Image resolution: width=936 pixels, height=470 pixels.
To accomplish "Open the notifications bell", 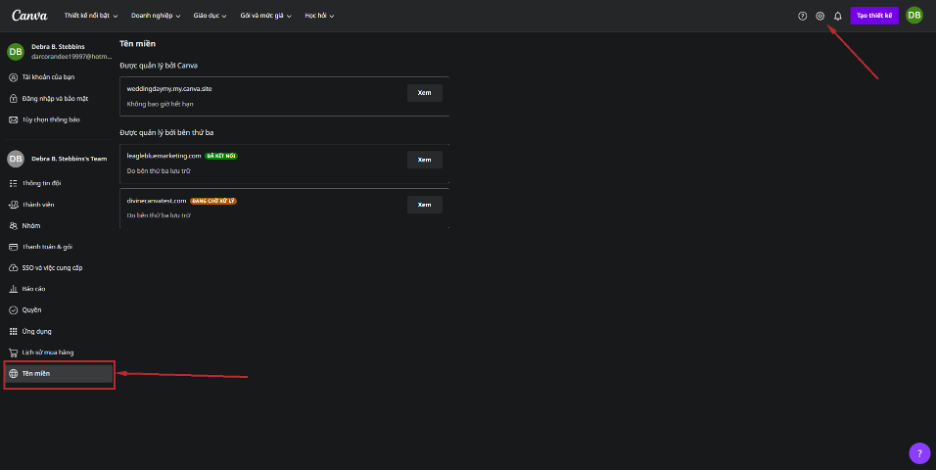I will click(x=838, y=16).
